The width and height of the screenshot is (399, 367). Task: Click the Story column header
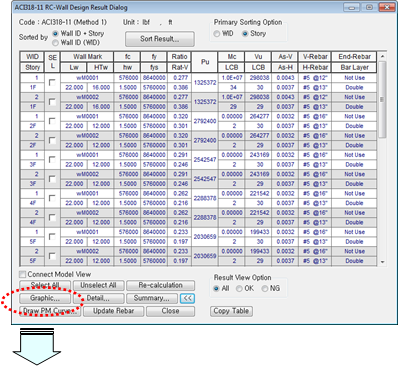[x=32, y=67]
